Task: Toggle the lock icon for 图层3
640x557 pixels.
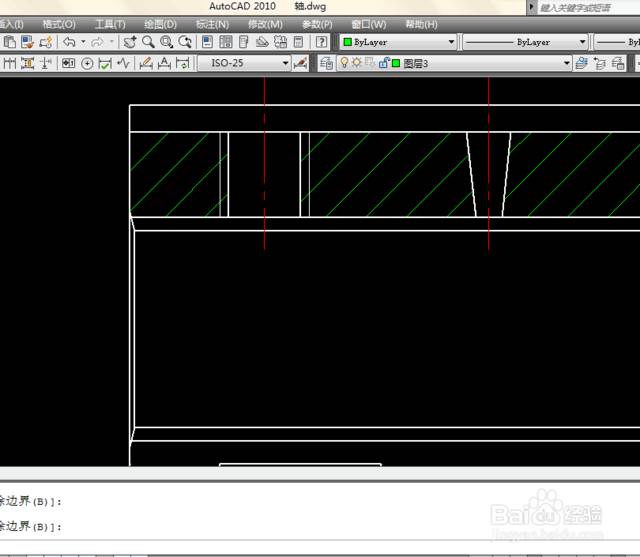Action: point(383,63)
